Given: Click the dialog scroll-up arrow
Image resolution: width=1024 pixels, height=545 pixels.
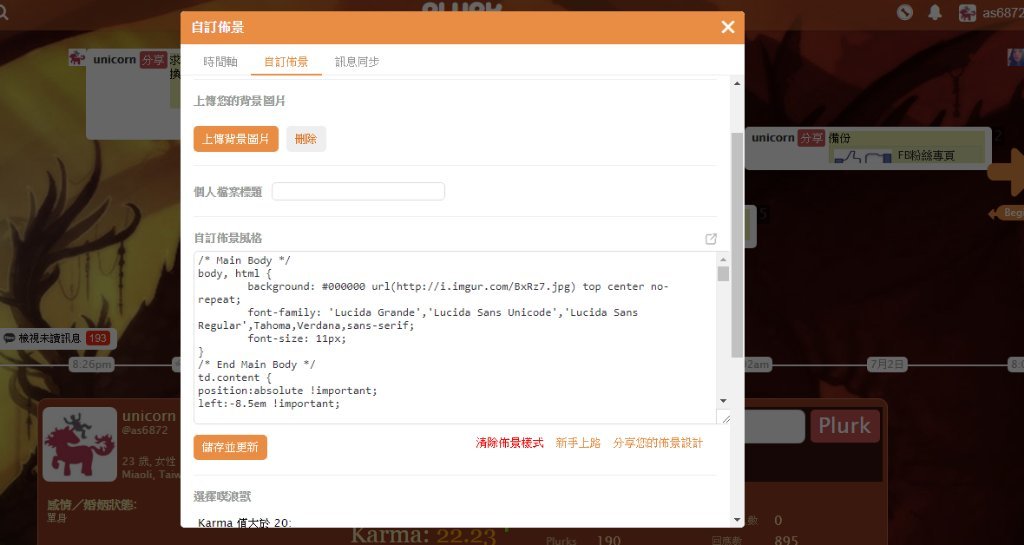Looking at the screenshot, I should (x=737, y=84).
